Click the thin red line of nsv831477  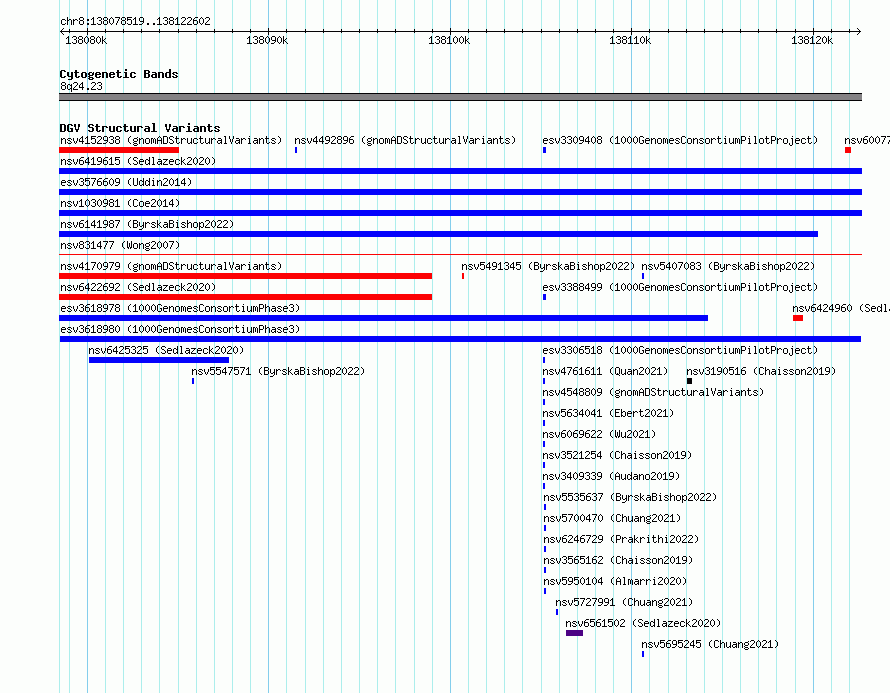point(460,255)
